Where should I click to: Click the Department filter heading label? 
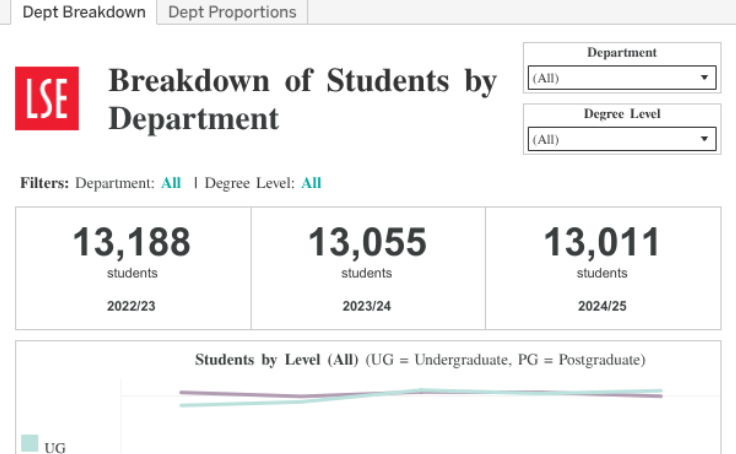click(621, 53)
